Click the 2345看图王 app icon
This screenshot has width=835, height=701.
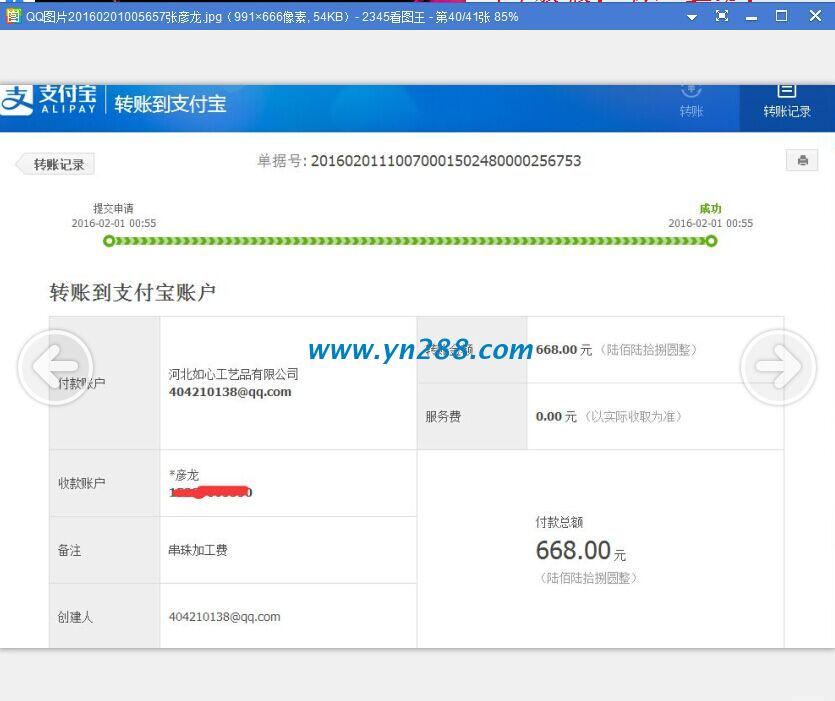[x=13, y=16]
